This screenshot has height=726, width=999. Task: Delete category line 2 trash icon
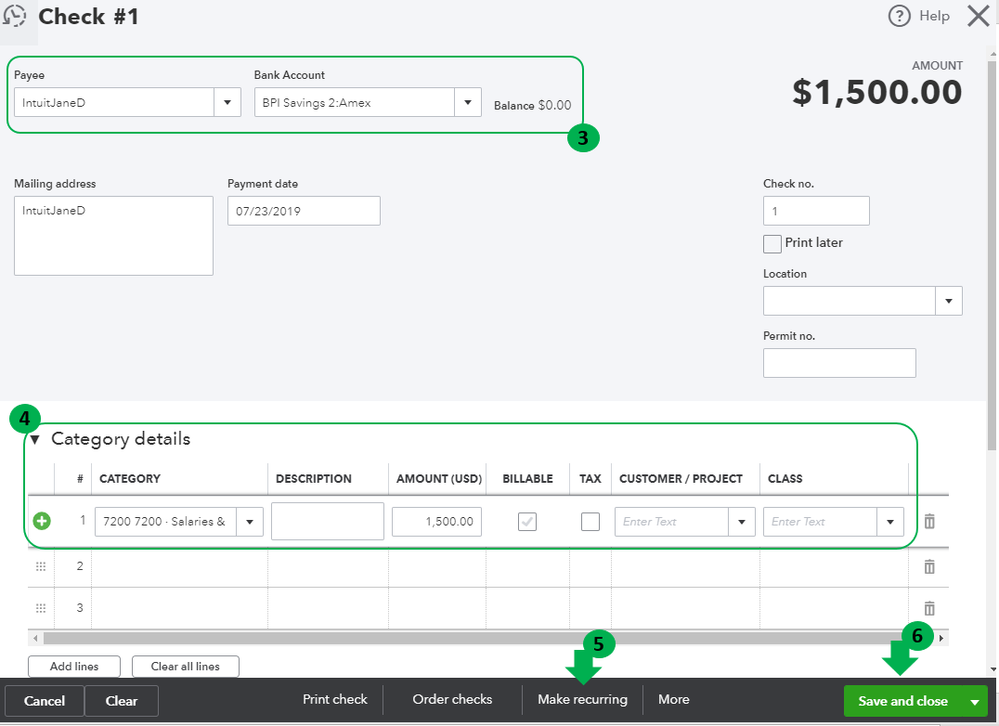(x=930, y=566)
